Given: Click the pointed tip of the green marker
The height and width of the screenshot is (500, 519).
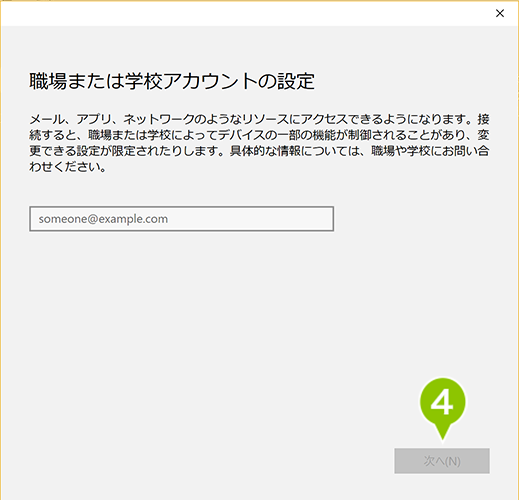Looking at the screenshot, I should point(443,437).
